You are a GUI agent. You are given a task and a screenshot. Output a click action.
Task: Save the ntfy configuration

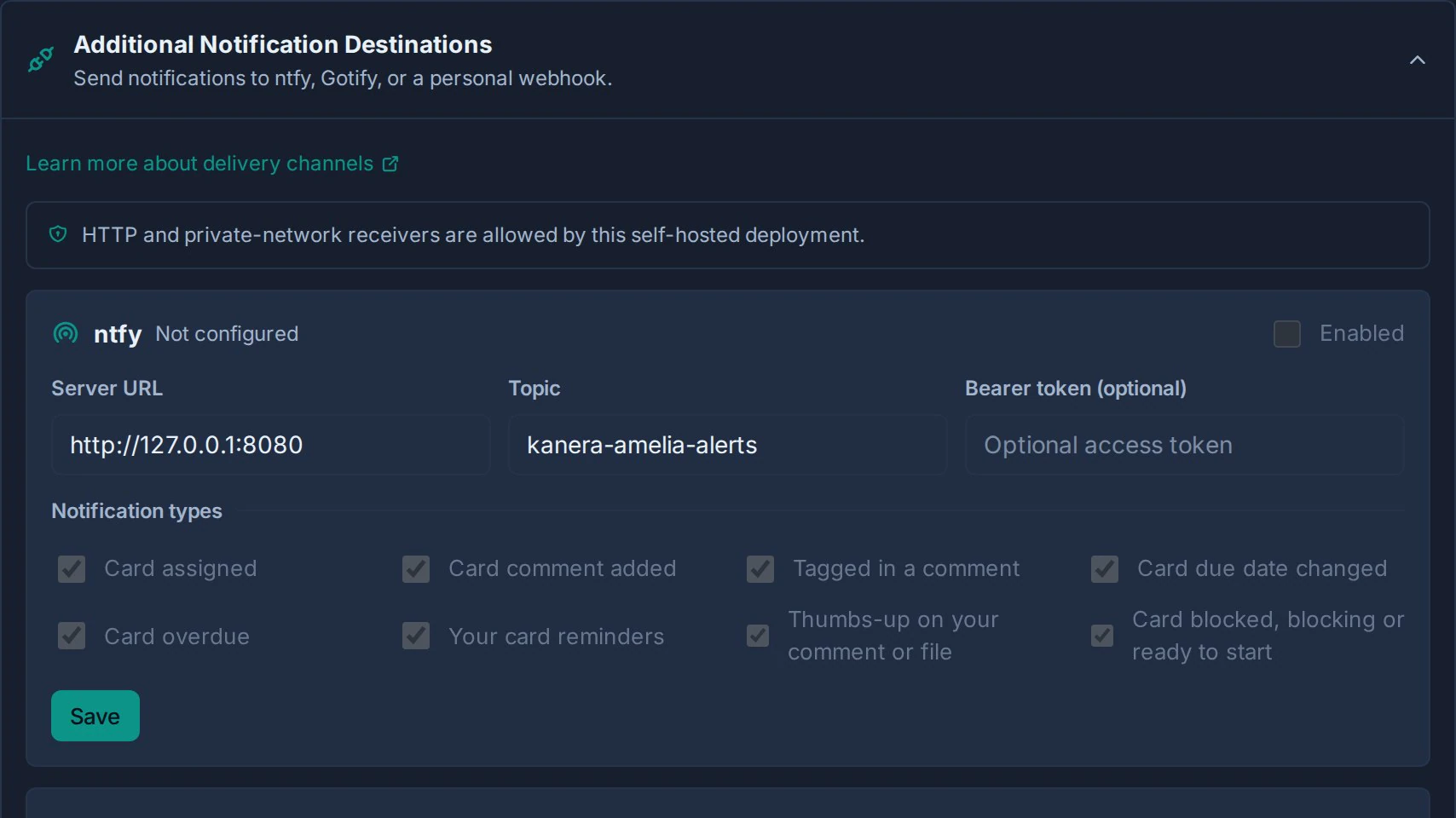(x=95, y=716)
